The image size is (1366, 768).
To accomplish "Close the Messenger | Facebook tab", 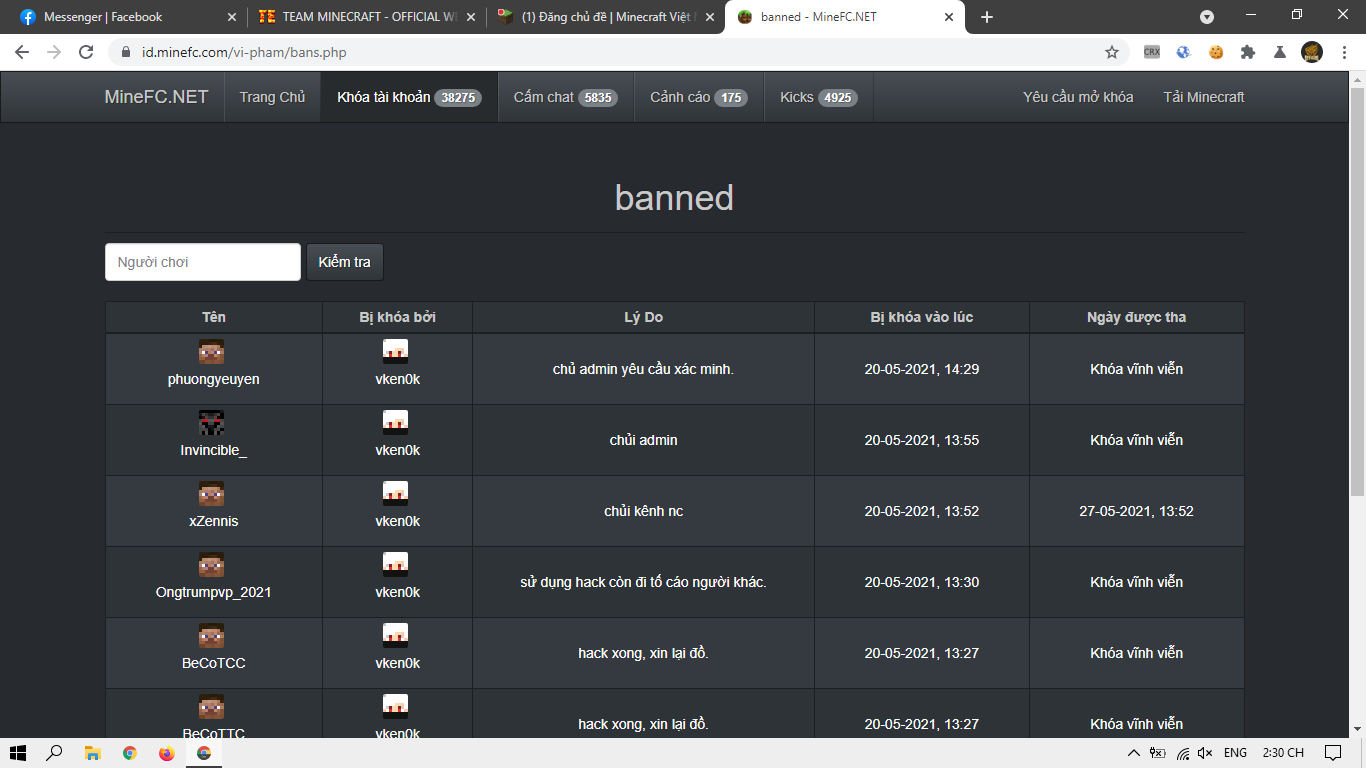I will (x=232, y=17).
